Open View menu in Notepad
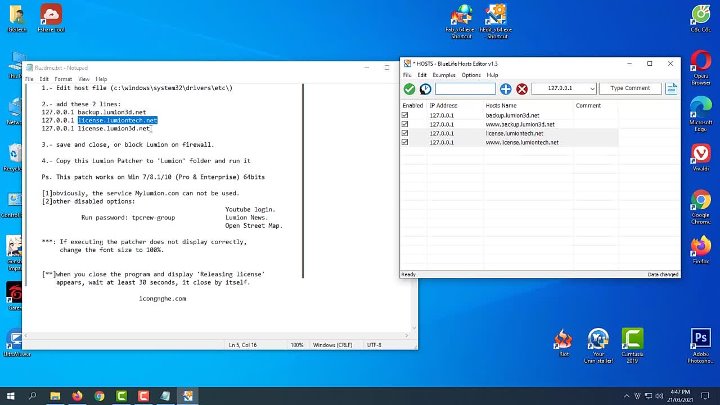The width and height of the screenshot is (720, 405). (84, 79)
